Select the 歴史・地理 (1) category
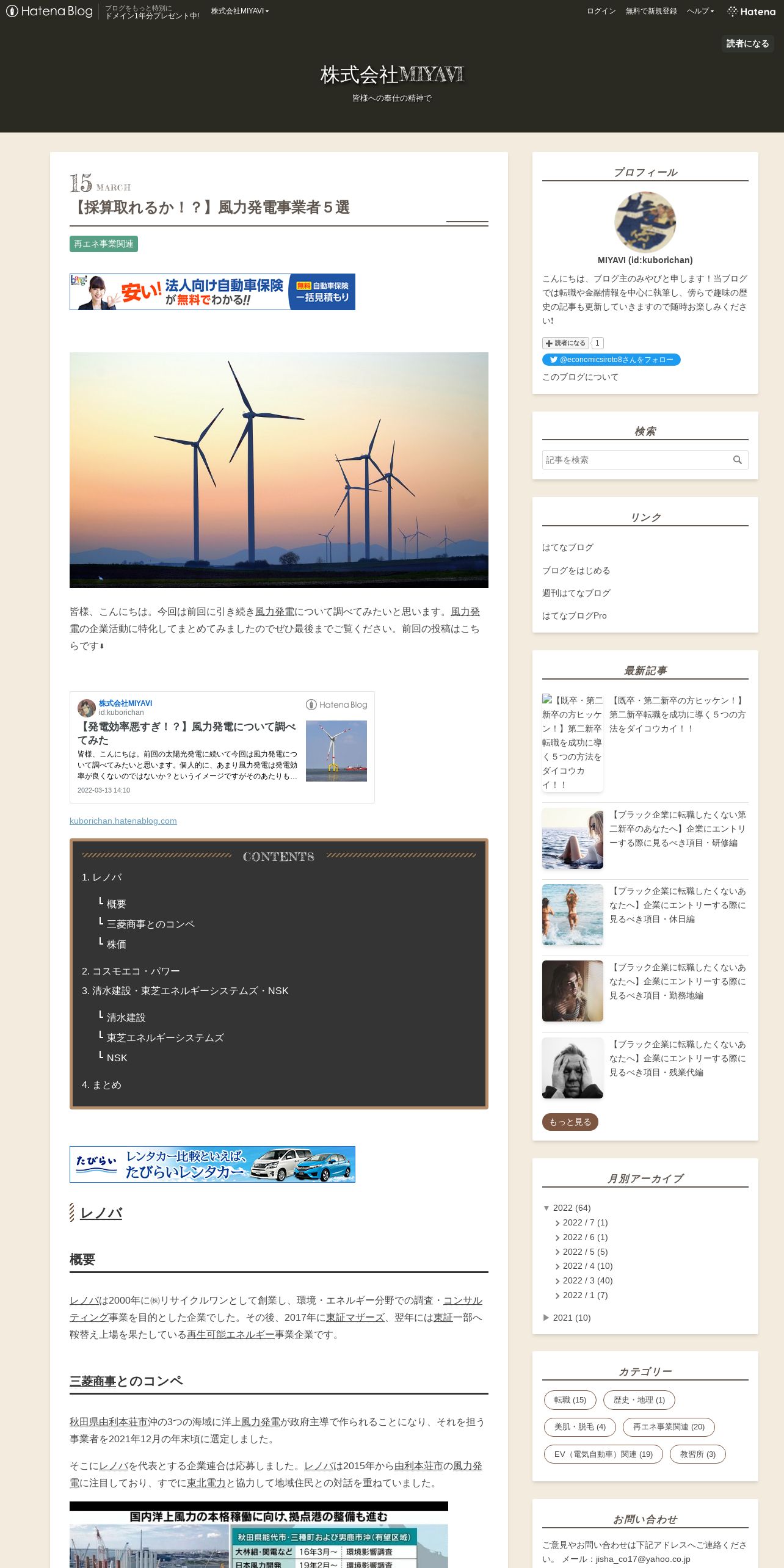The width and height of the screenshot is (784, 1568). tap(639, 1400)
